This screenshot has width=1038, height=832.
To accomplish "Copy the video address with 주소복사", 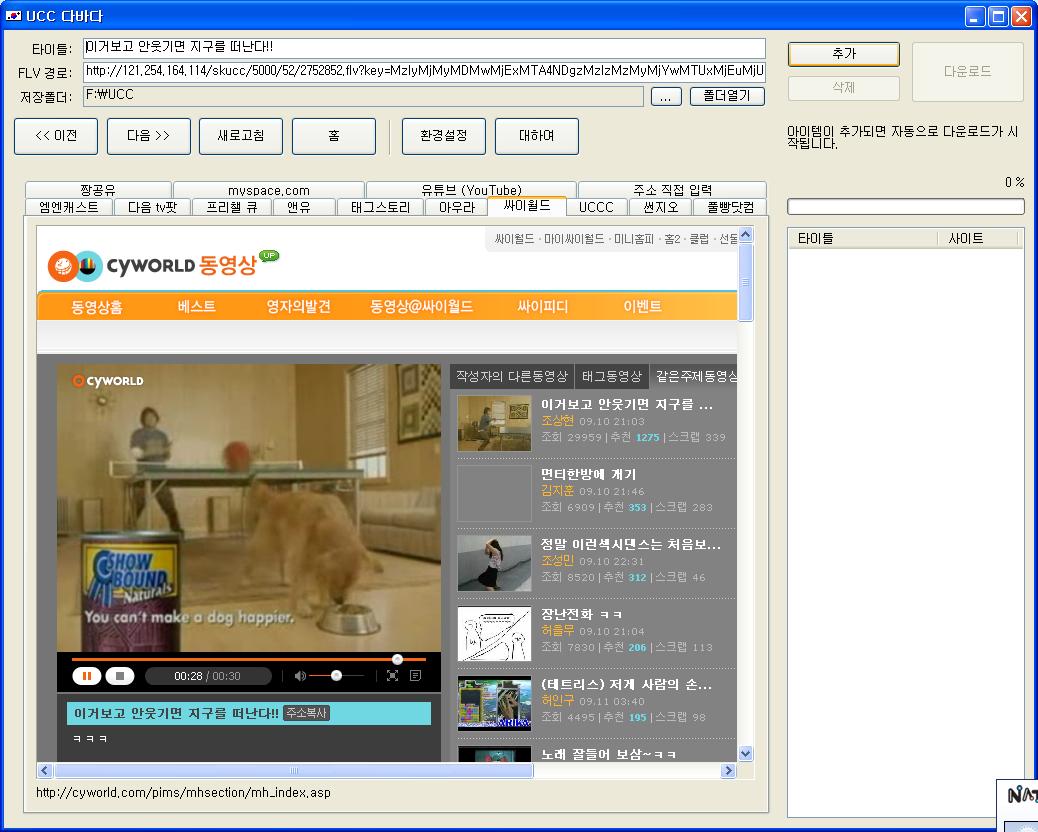I will pos(307,713).
